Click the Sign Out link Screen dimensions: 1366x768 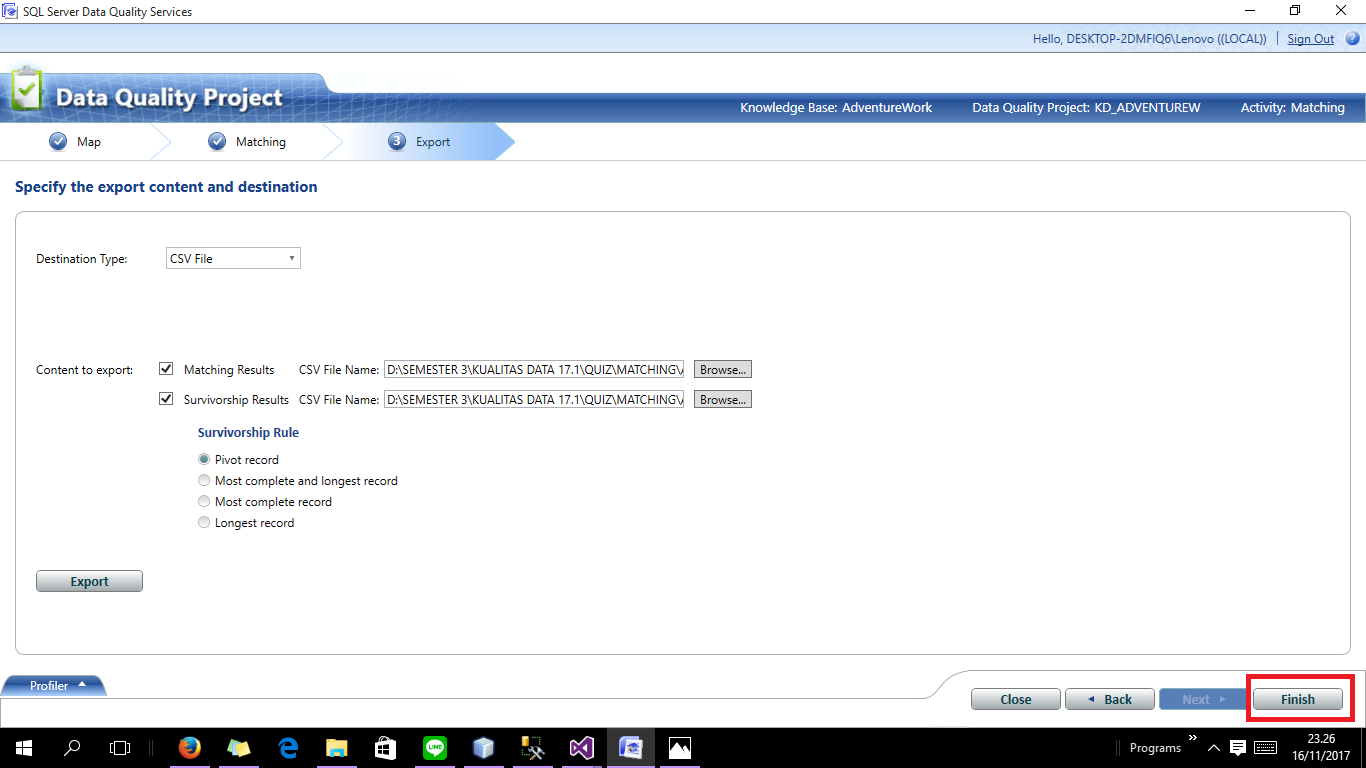click(1310, 39)
